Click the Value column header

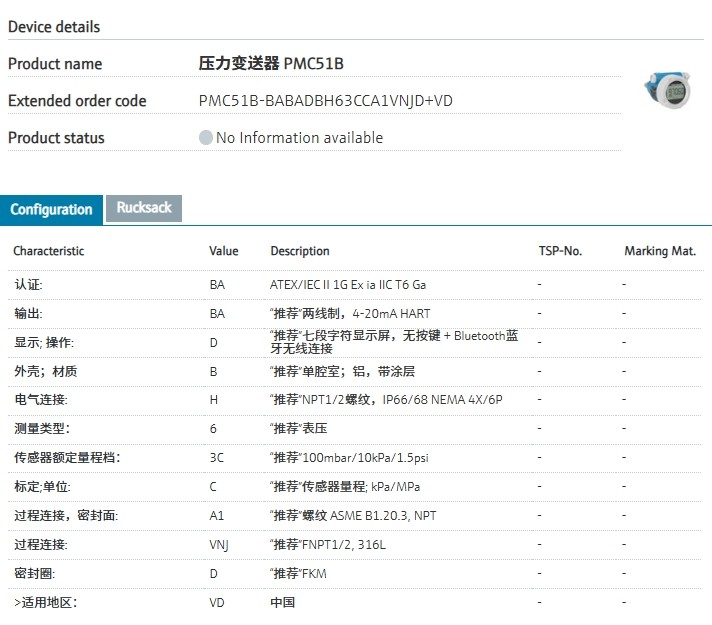(224, 251)
